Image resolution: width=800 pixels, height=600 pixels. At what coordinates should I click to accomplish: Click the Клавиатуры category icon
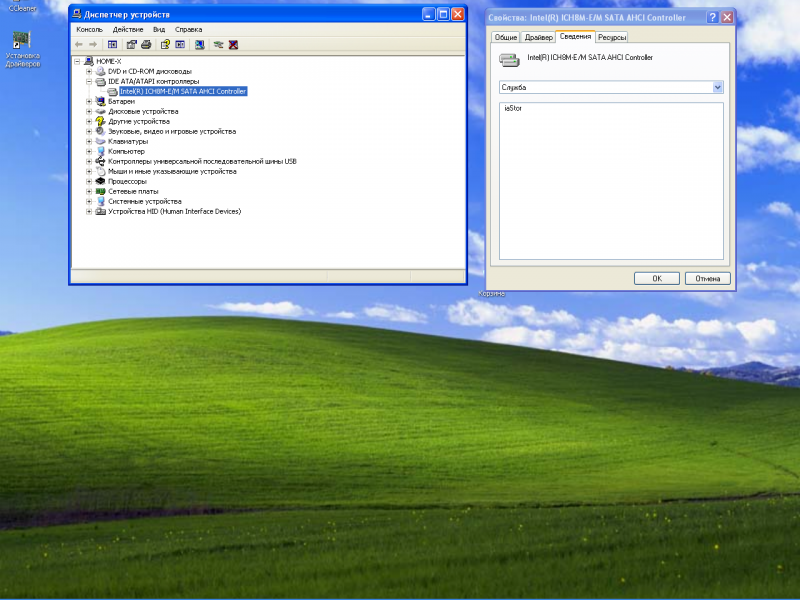101,141
